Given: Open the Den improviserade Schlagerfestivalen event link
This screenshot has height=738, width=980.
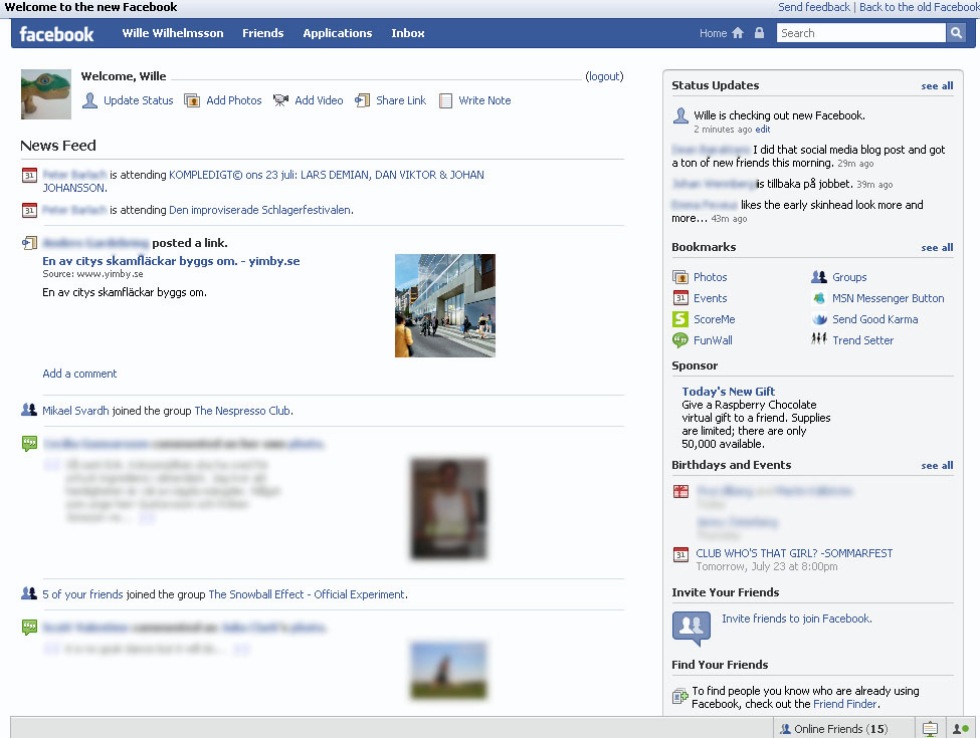Looking at the screenshot, I should pyautogui.click(x=260, y=210).
